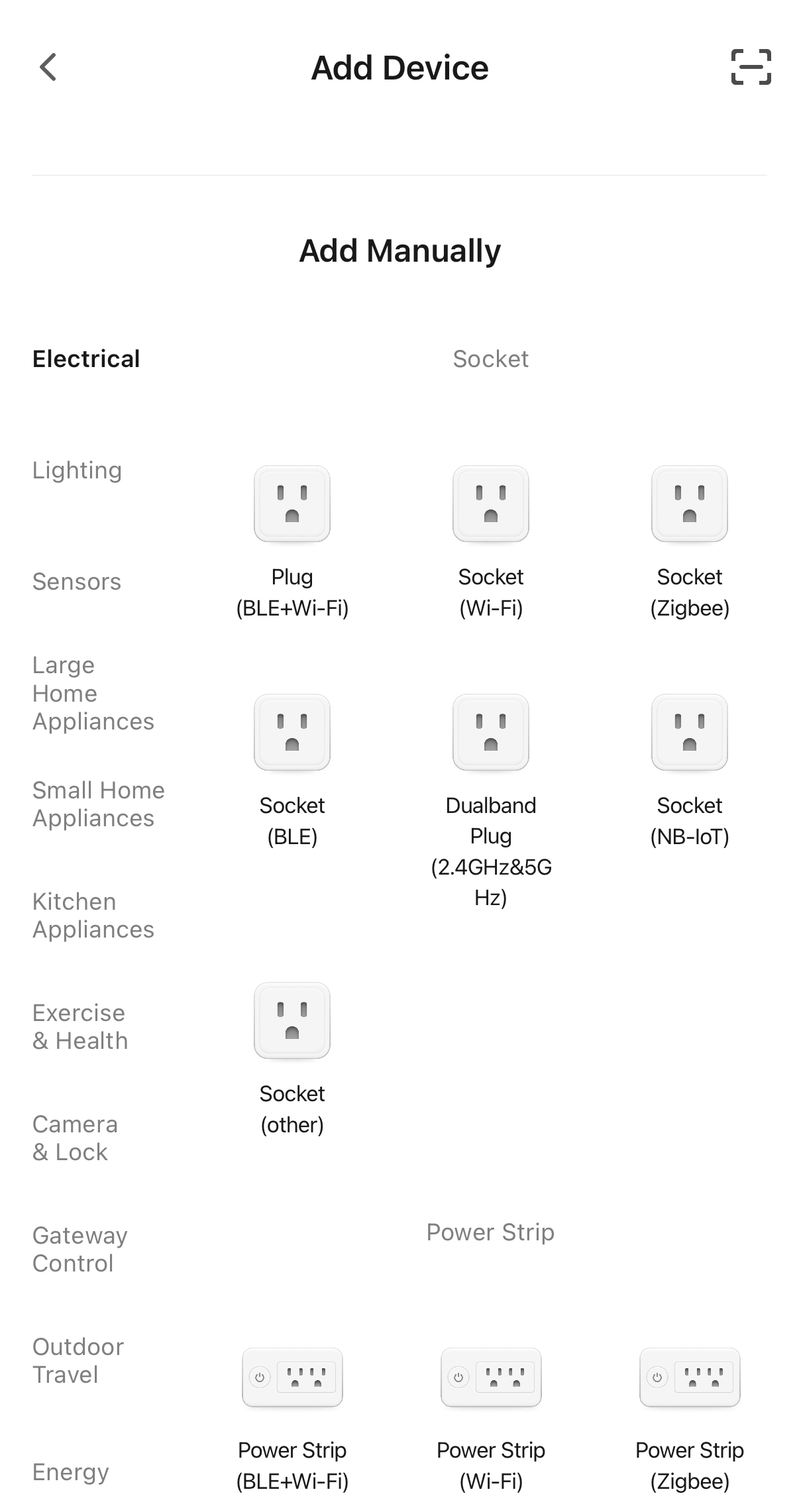Viewport: 799px width, 1512px height.
Task: Select the Gateway Control category
Action: [80, 1250]
